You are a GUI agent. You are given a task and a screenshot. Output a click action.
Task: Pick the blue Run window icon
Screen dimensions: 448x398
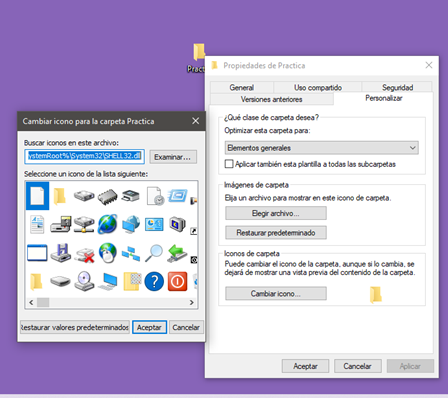point(178,195)
